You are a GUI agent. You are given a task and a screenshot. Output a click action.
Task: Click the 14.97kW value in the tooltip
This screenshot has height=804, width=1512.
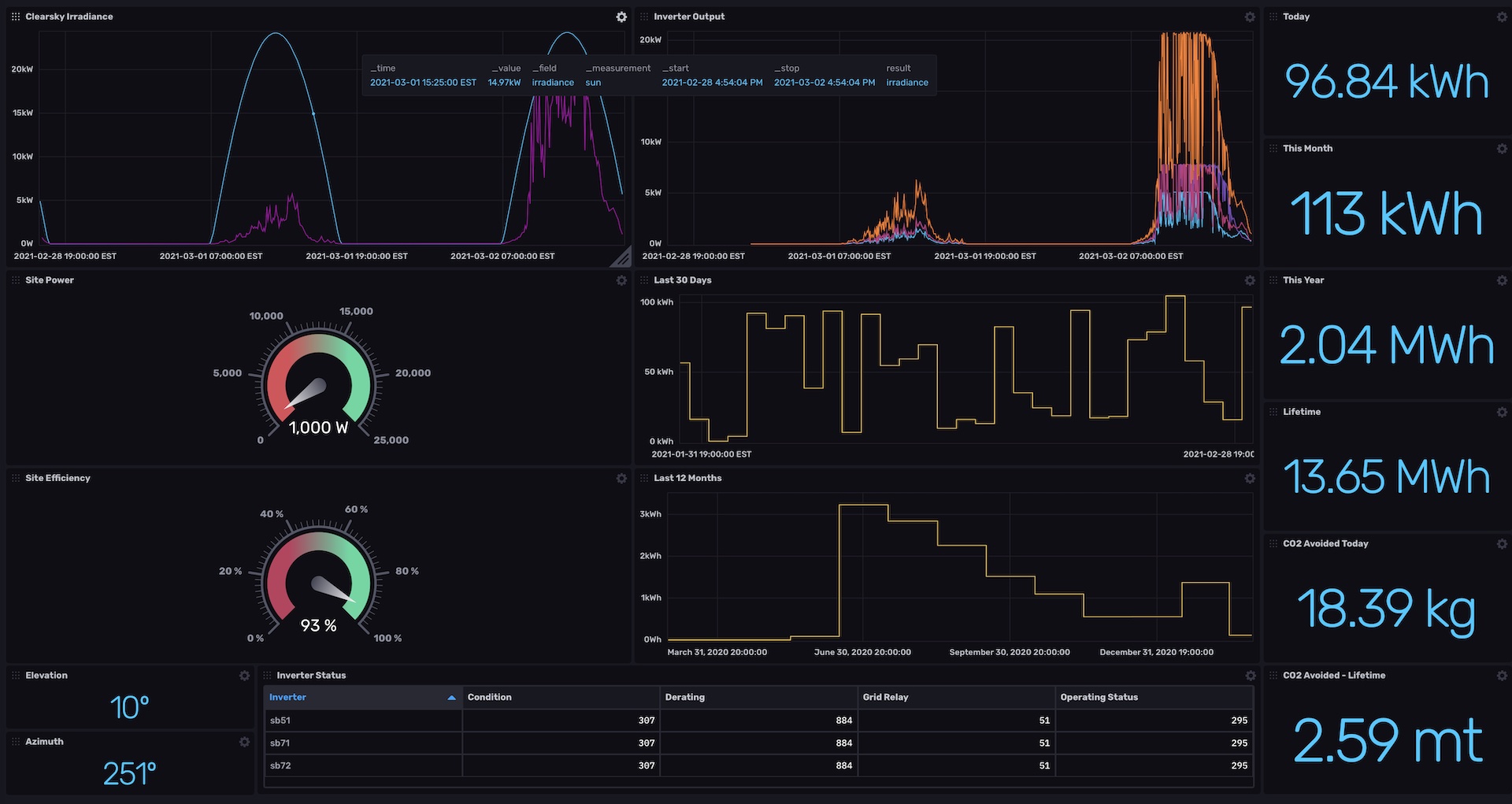[x=504, y=83]
